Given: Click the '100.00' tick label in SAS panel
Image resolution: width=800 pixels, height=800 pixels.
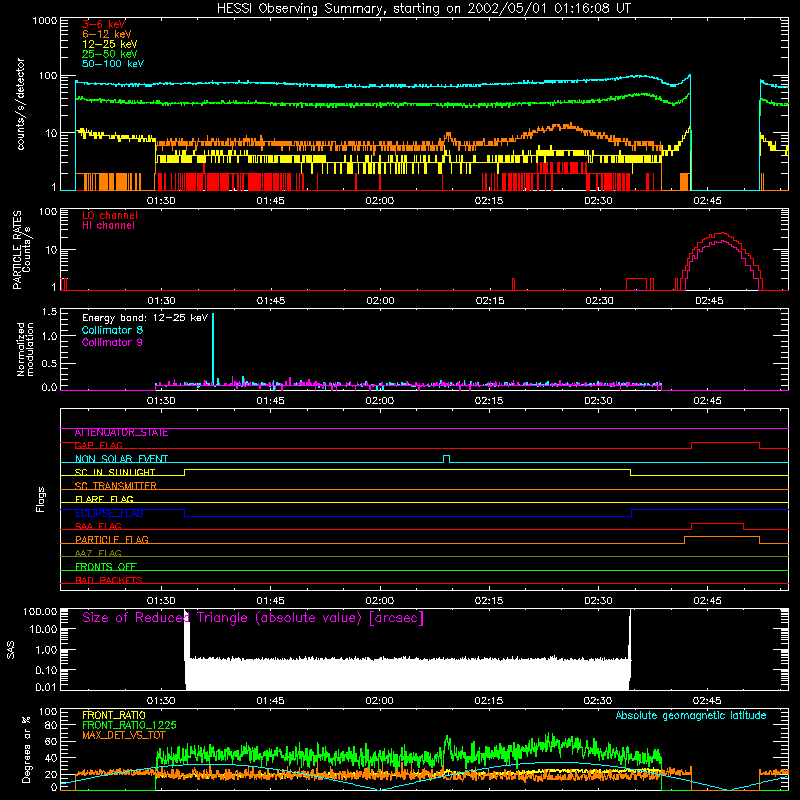Looking at the screenshot, I should tap(40, 612).
